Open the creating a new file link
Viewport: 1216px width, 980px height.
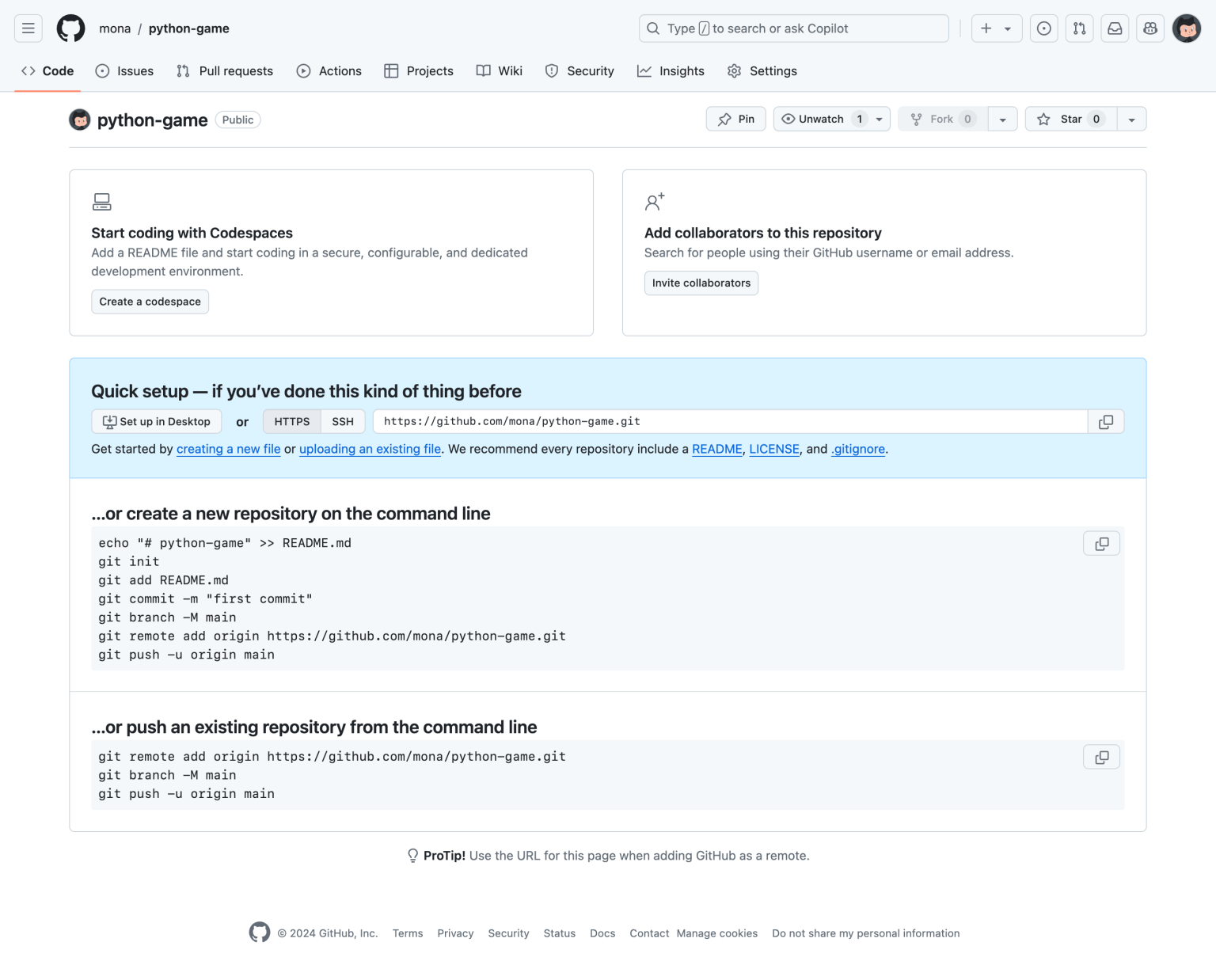pos(228,449)
